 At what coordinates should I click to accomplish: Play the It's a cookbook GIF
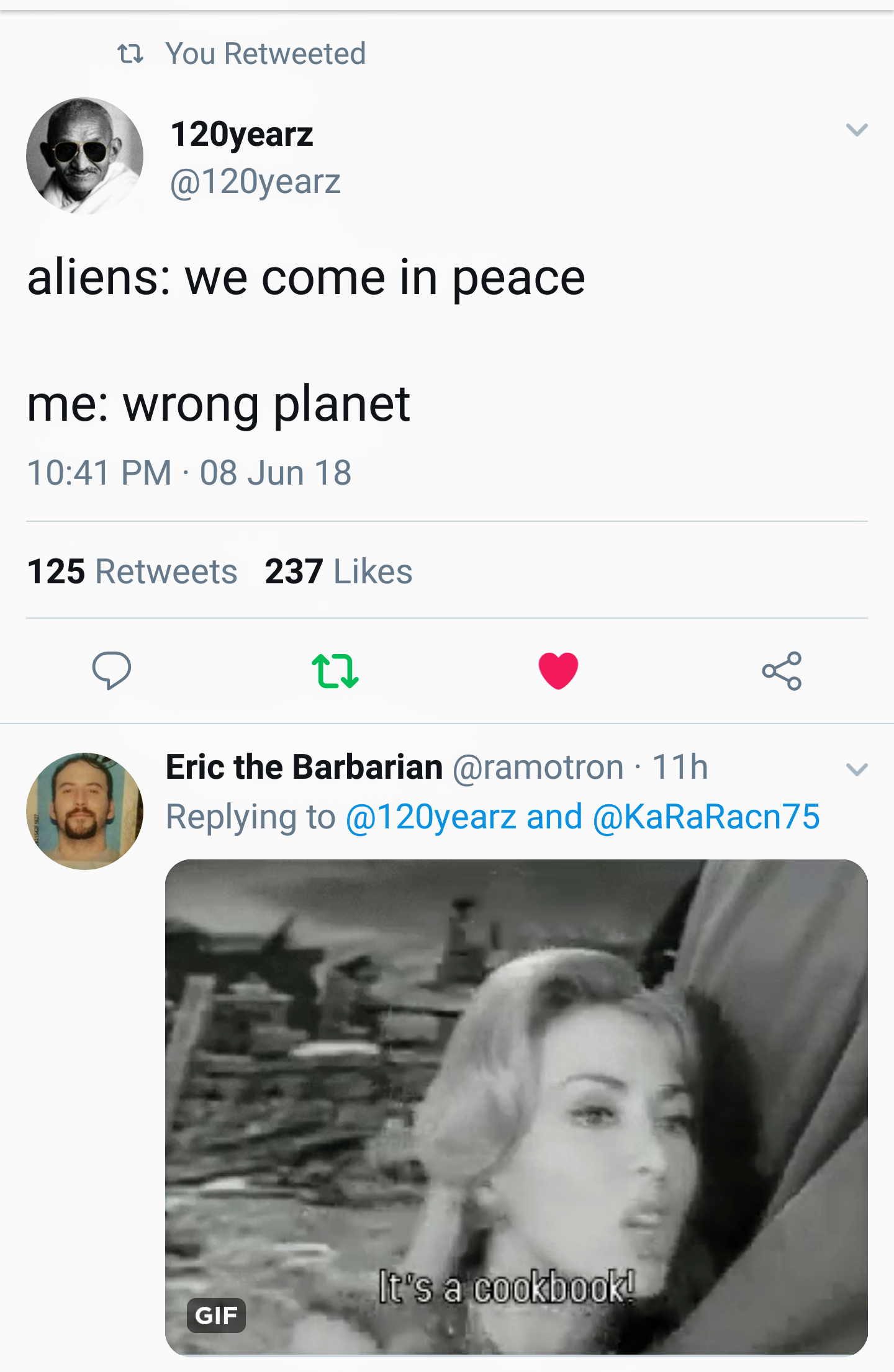tap(517, 1107)
